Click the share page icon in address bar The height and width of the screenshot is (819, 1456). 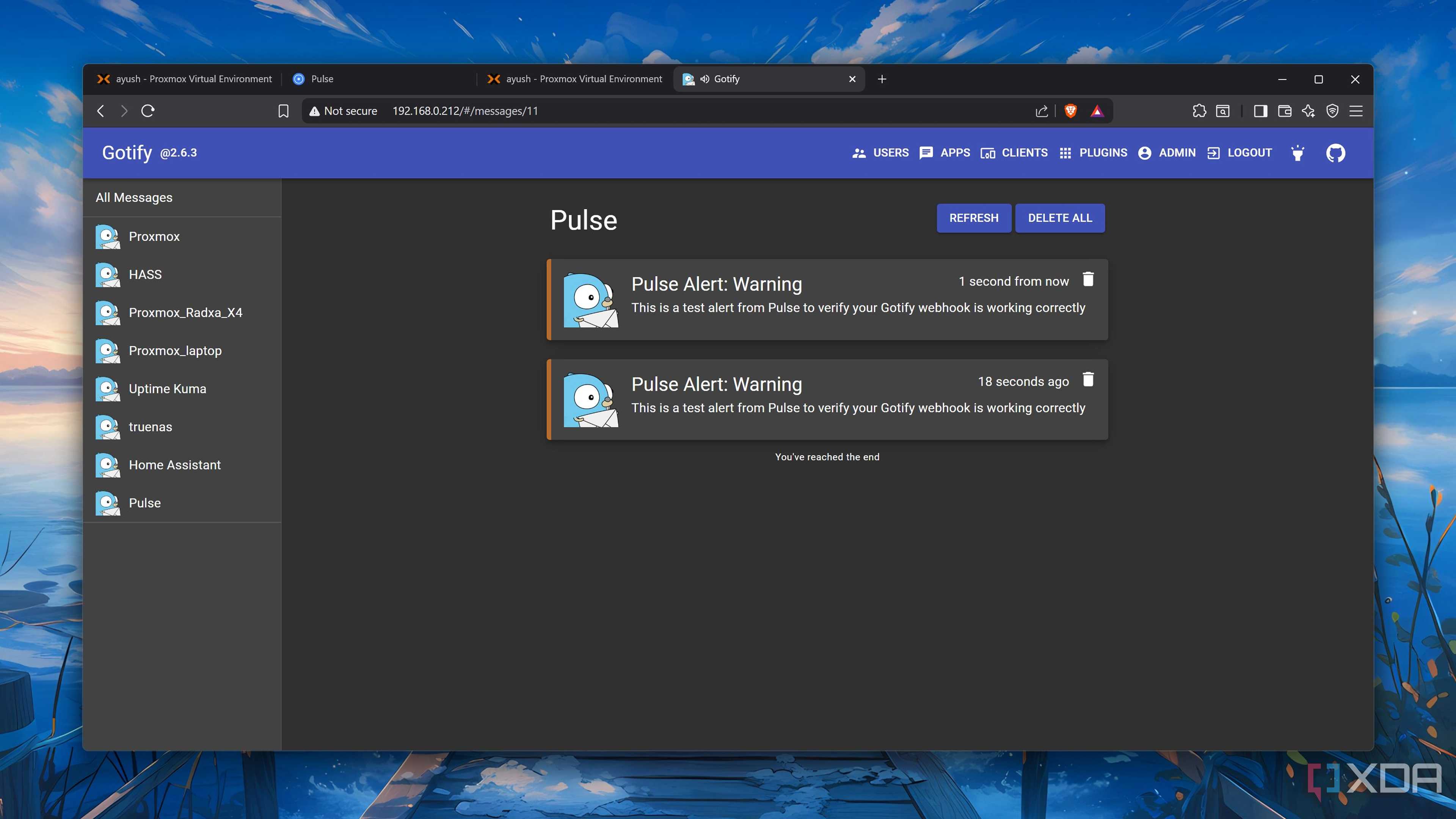(1042, 111)
